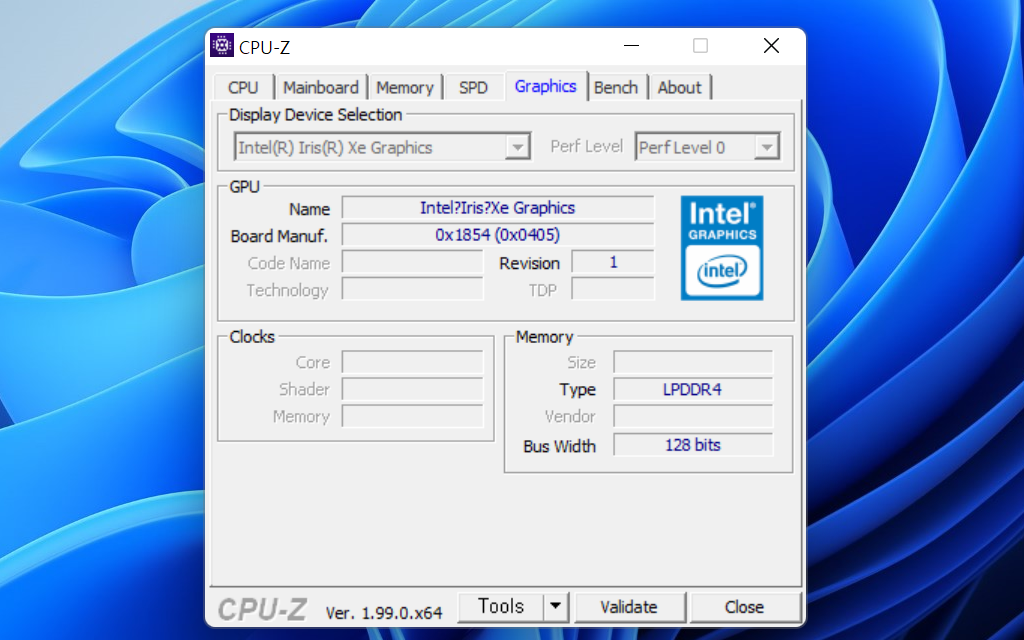Image resolution: width=1024 pixels, height=640 pixels.
Task: Go to the SPD tab
Action: (473, 88)
